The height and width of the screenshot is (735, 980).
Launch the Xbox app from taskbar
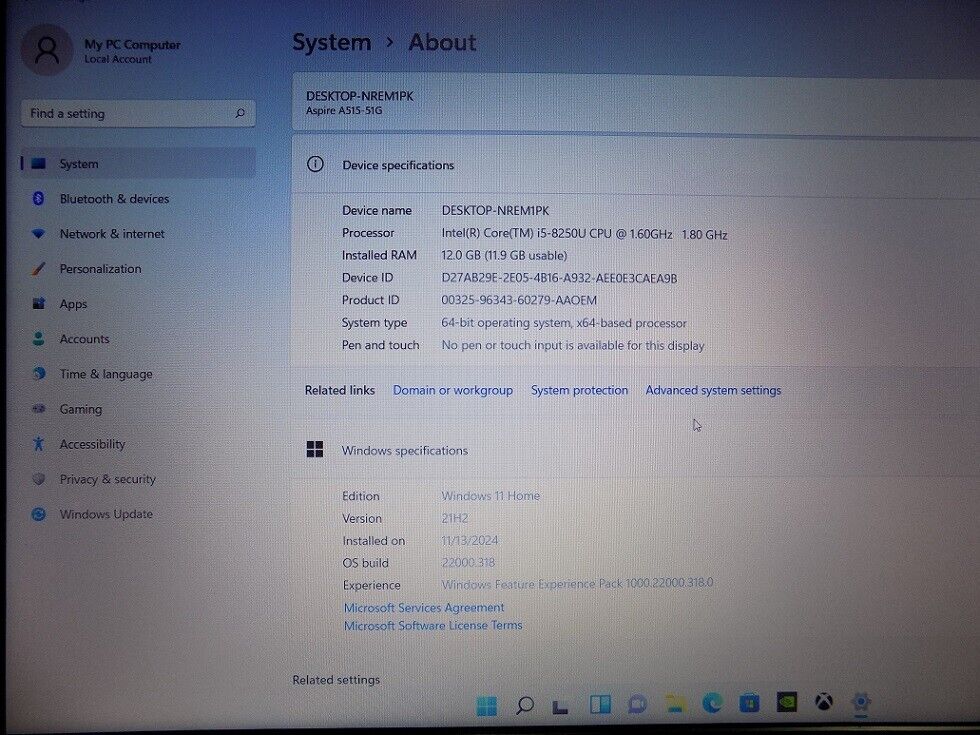pos(824,702)
